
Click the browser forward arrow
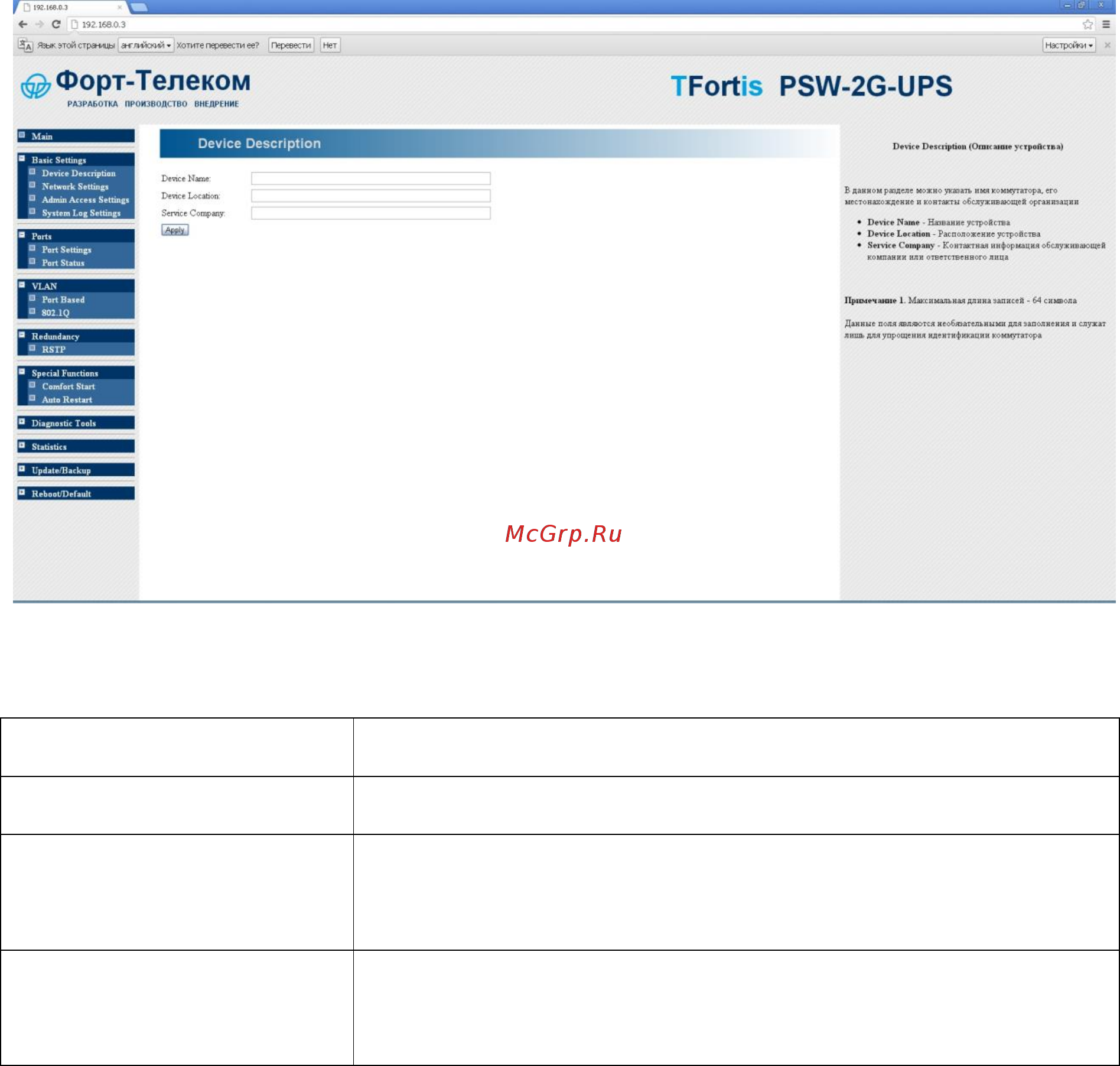[x=40, y=24]
